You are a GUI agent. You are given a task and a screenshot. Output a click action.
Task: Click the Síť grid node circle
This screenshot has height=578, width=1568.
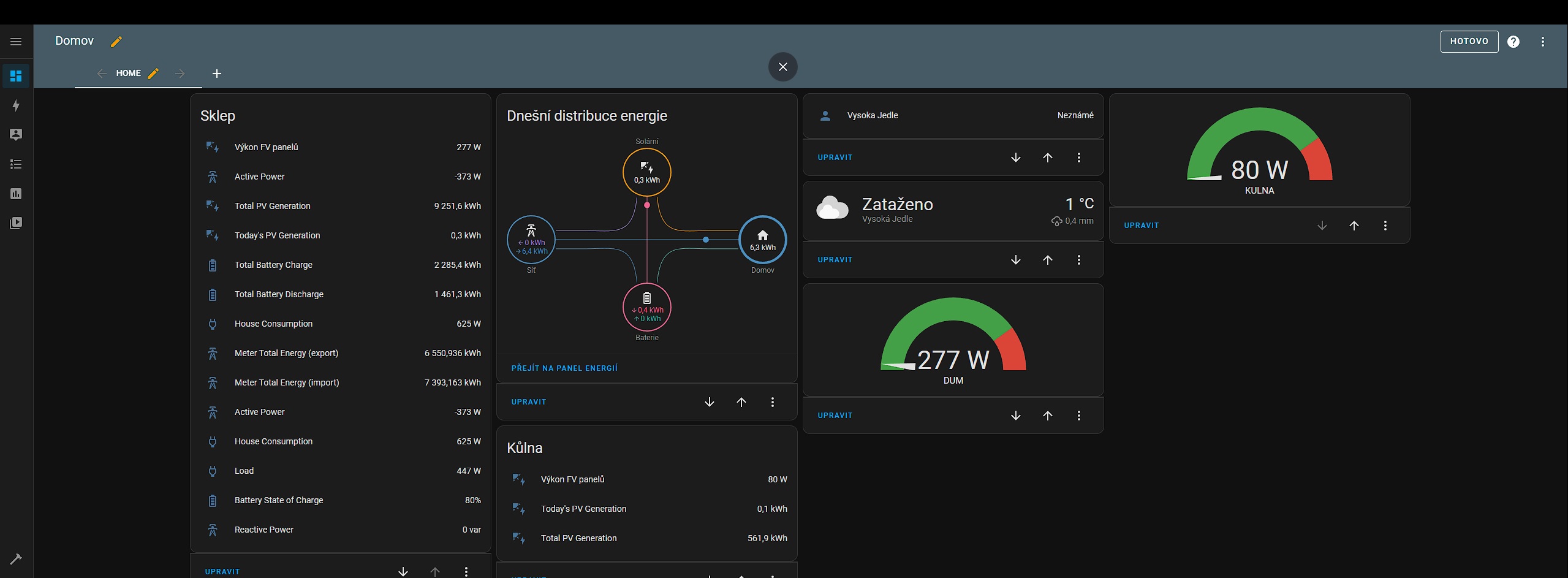click(531, 240)
